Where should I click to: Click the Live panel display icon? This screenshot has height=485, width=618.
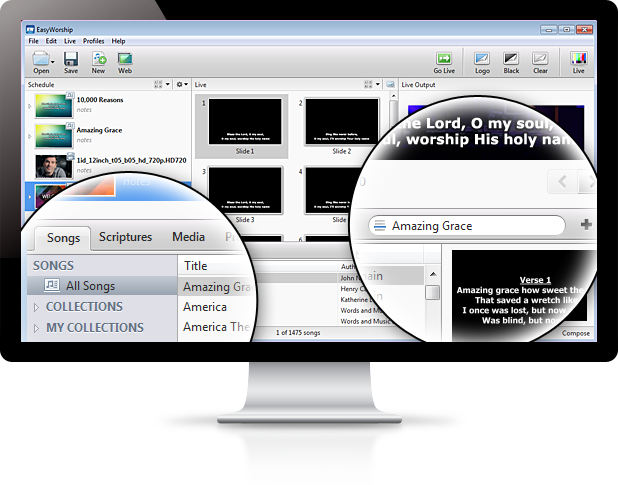tap(390, 84)
